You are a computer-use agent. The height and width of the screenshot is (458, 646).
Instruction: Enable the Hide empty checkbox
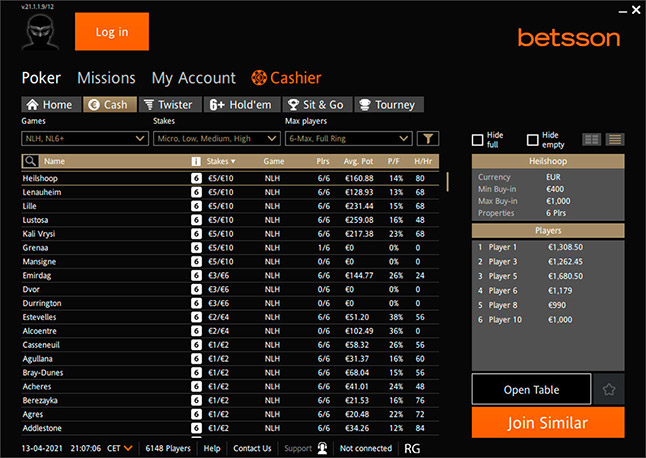(532, 140)
